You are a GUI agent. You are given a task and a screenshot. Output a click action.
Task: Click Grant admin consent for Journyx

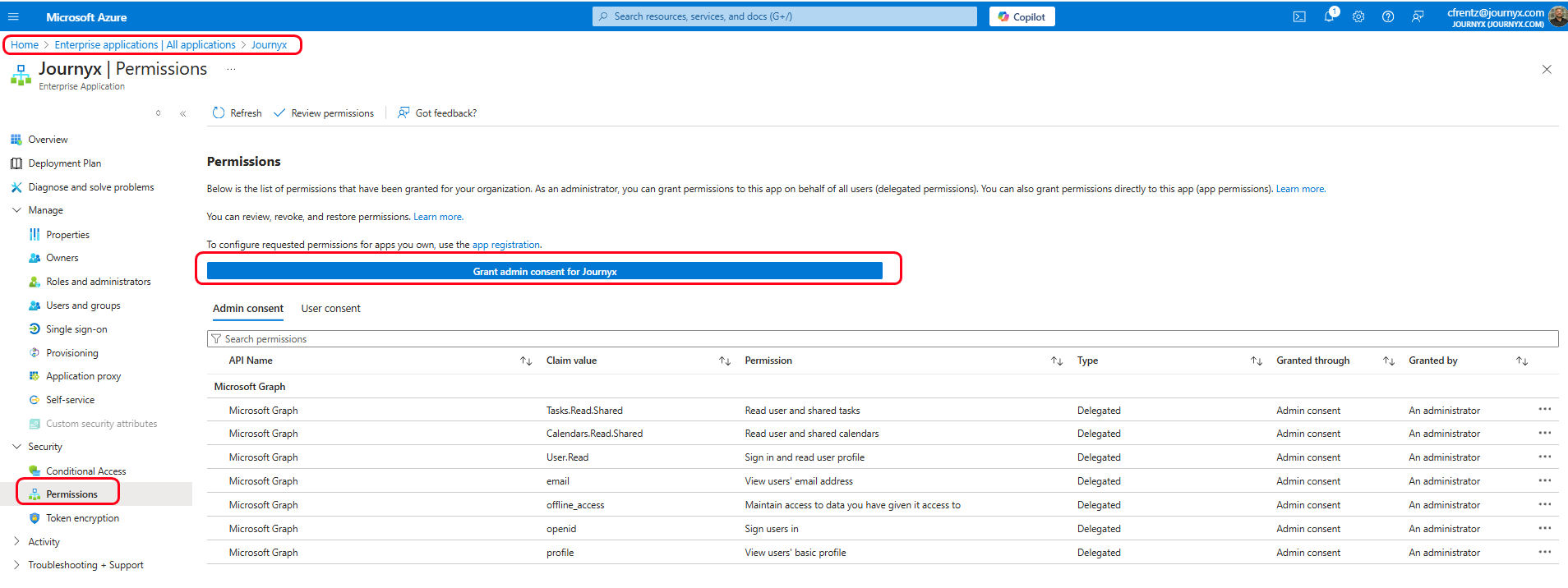[545, 271]
